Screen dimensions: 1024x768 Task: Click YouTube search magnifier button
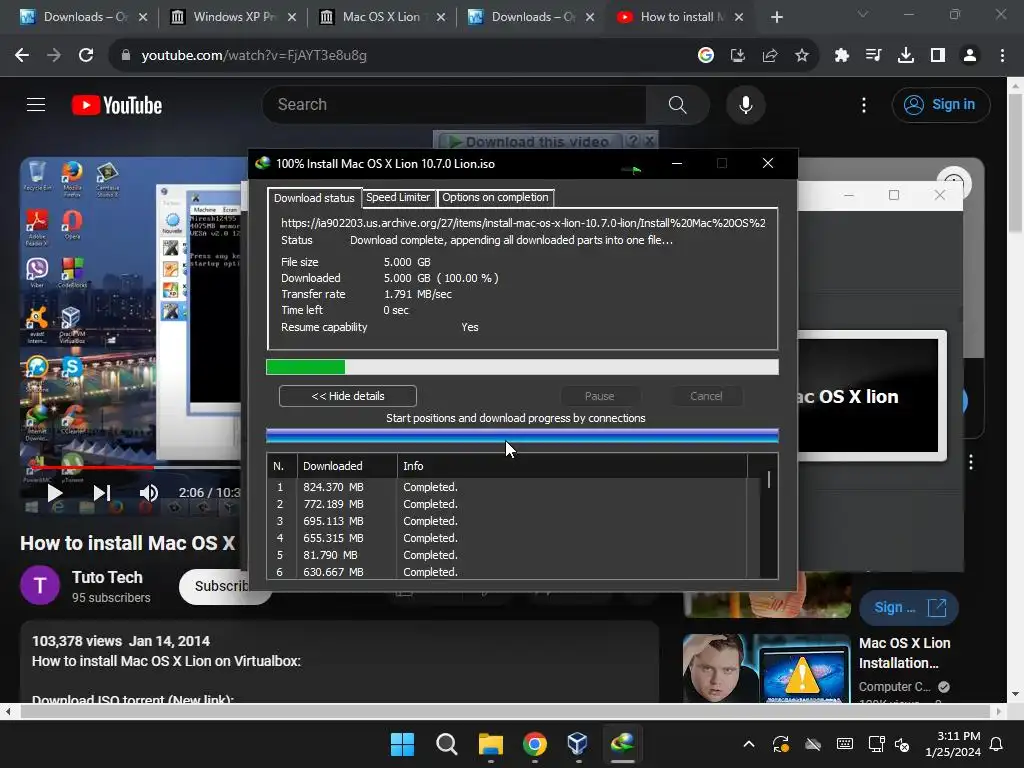677,104
